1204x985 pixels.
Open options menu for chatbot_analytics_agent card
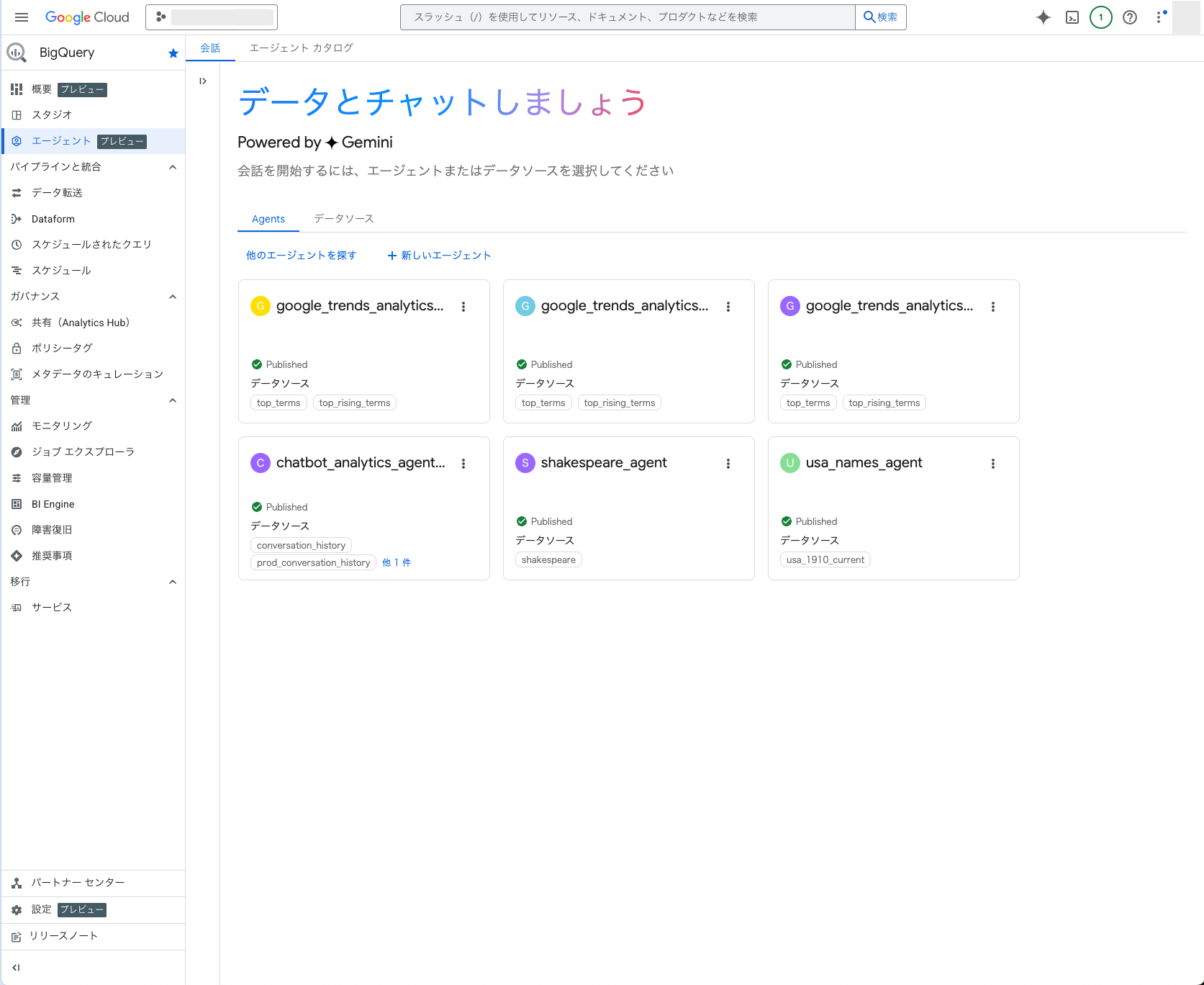(463, 464)
